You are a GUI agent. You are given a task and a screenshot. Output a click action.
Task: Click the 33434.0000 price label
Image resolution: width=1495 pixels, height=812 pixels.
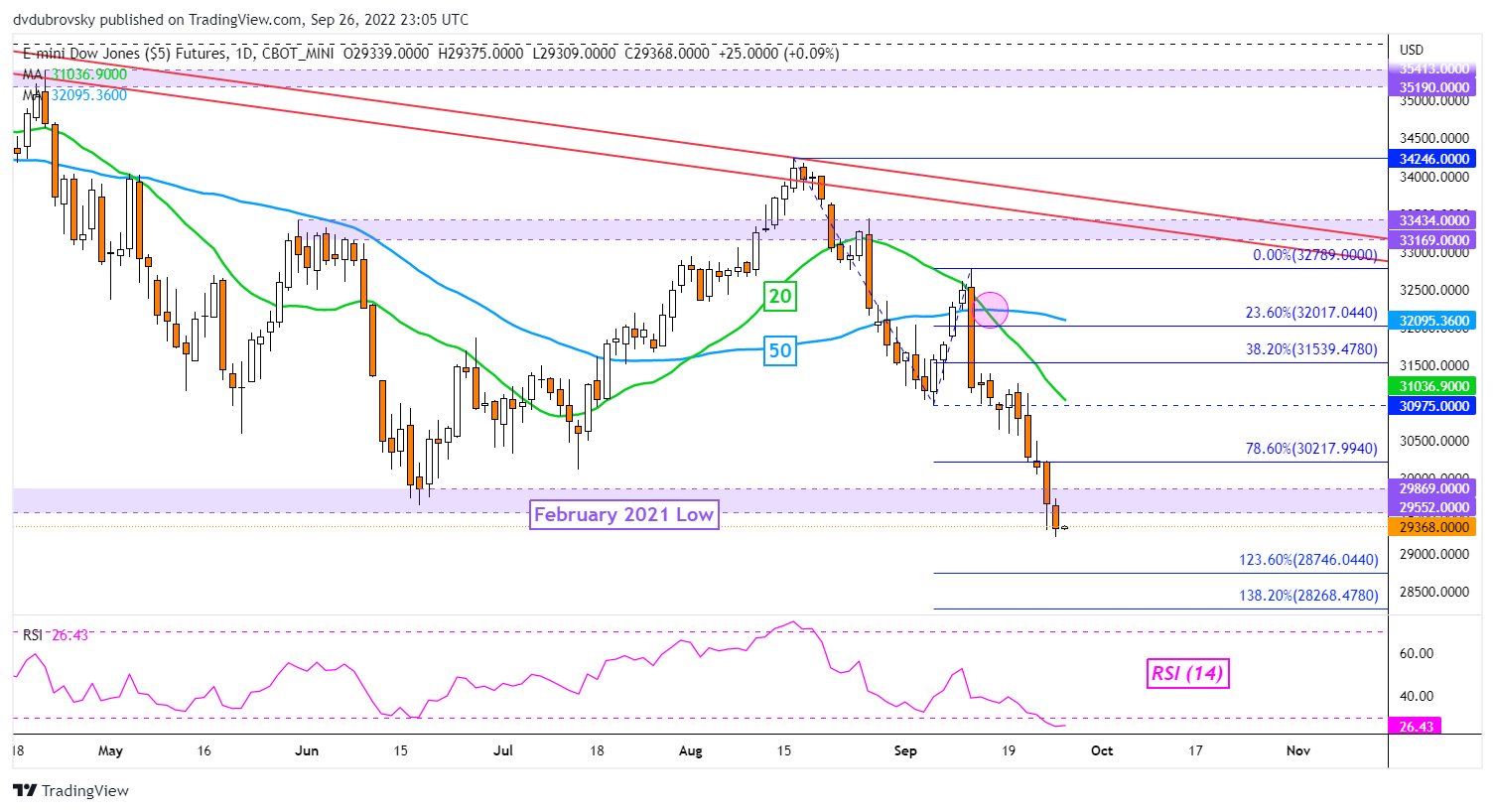point(1434,220)
